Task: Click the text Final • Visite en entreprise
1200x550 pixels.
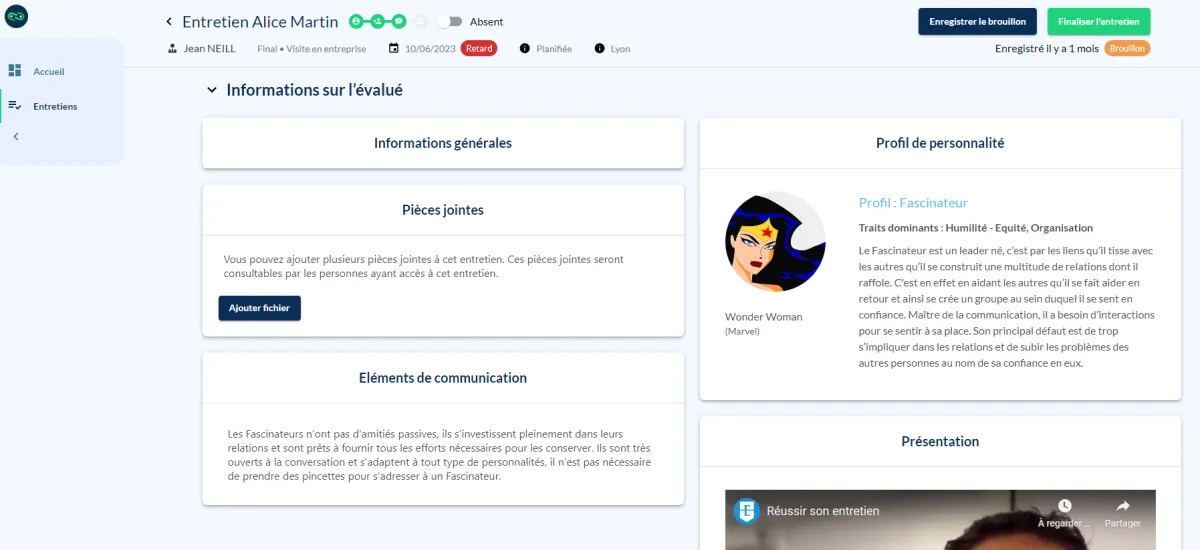Action: pyautogui.click(x=311, y=48)
